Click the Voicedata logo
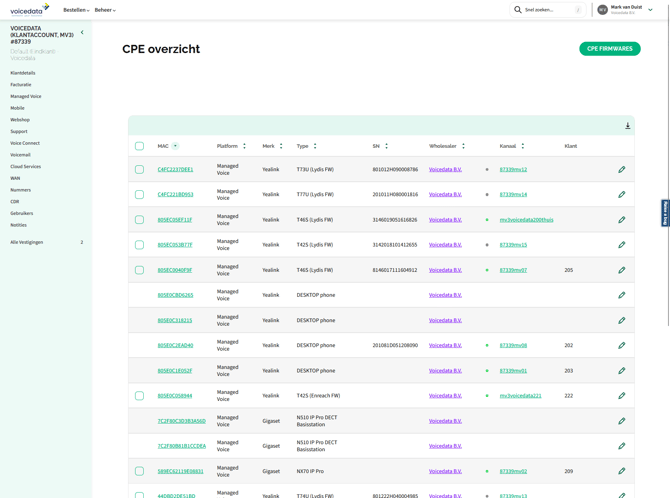 tap(29, 10)
